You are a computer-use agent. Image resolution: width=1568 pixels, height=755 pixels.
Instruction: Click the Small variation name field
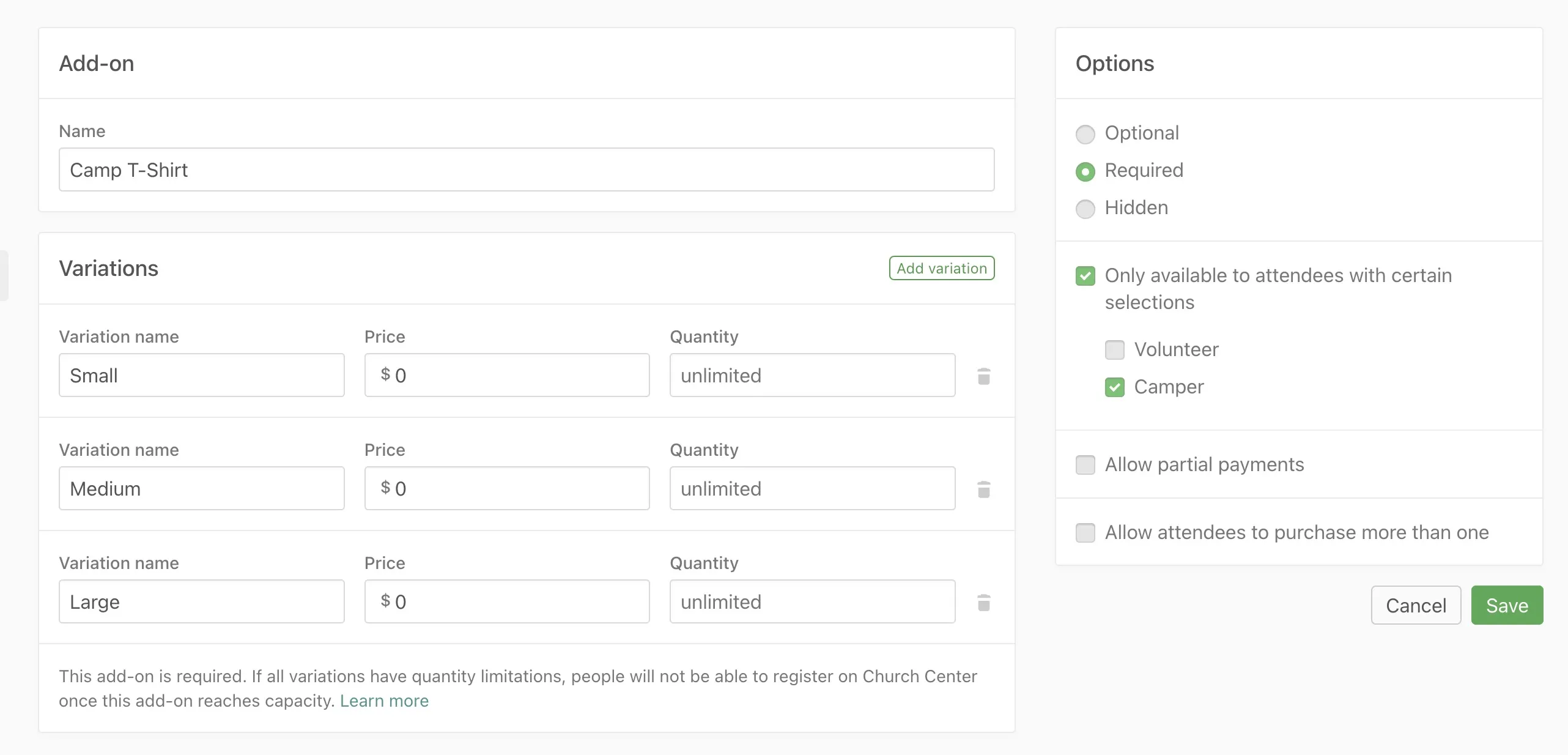tap(201, 375)
